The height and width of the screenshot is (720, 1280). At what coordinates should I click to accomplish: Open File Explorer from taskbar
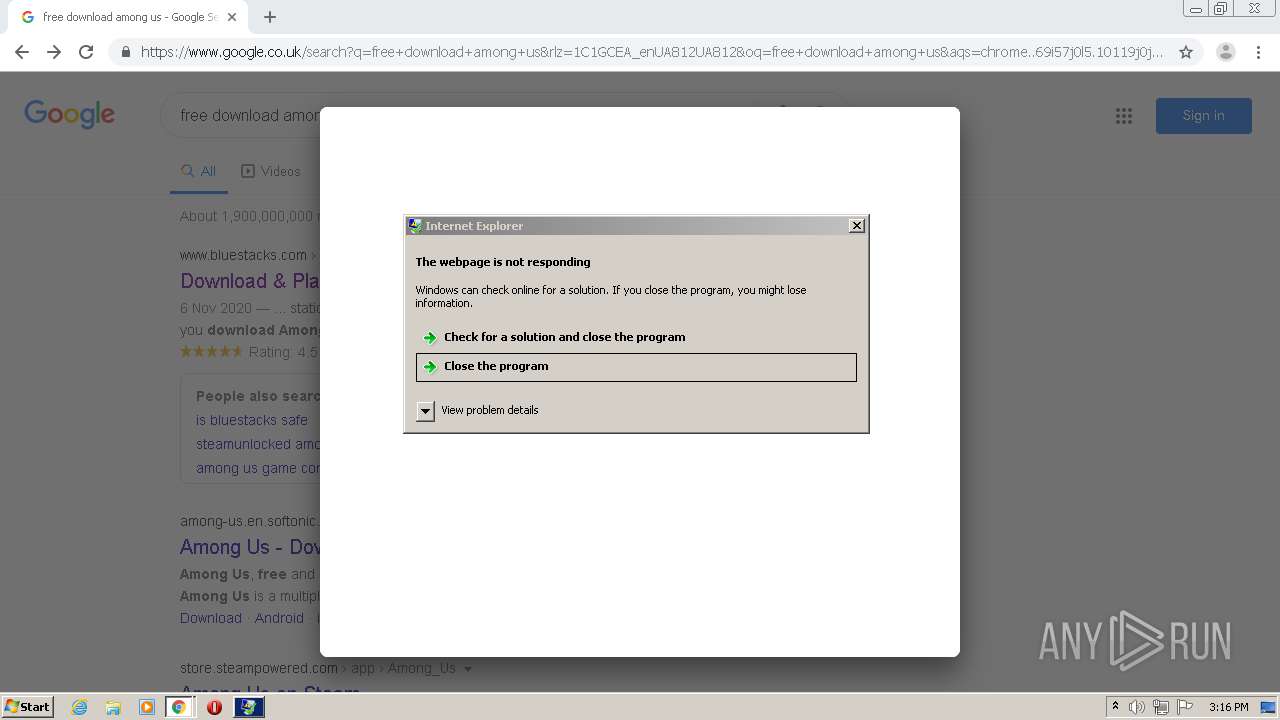pyautogui.click(x=113, y=707)
